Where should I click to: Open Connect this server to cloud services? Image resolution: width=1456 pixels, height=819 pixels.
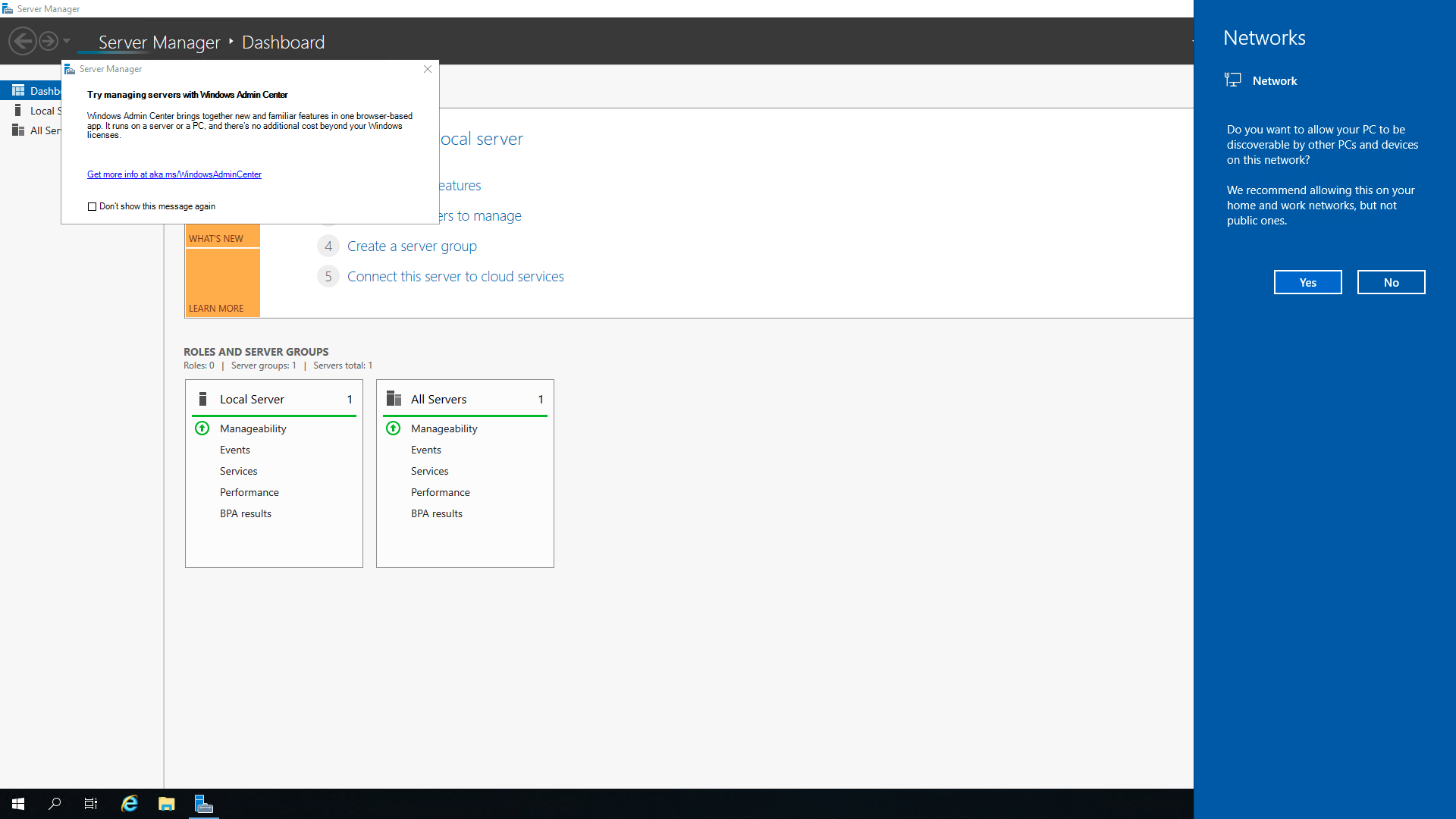coord(456,276)
